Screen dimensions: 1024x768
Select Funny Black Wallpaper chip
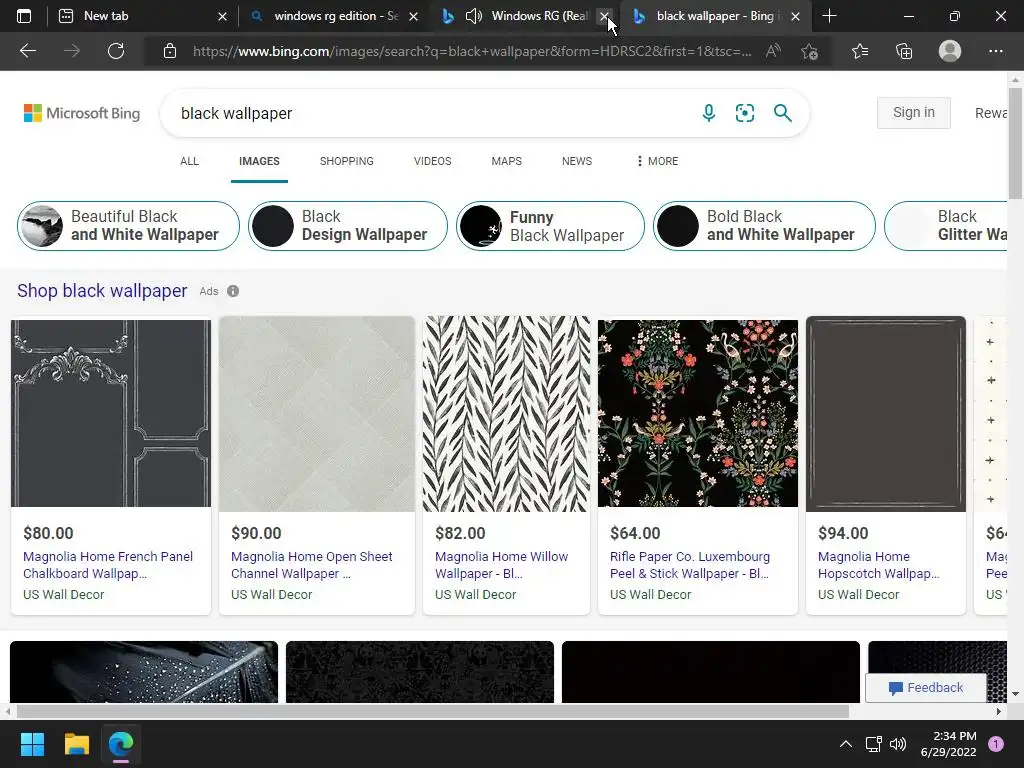pyautogui.click(x=550, y=226)
